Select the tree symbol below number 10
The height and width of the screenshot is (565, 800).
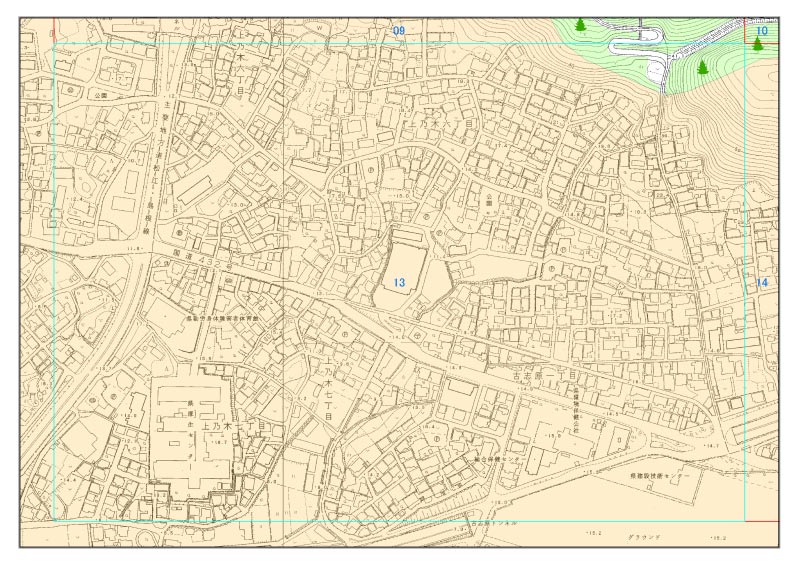(x=758, y=45)
